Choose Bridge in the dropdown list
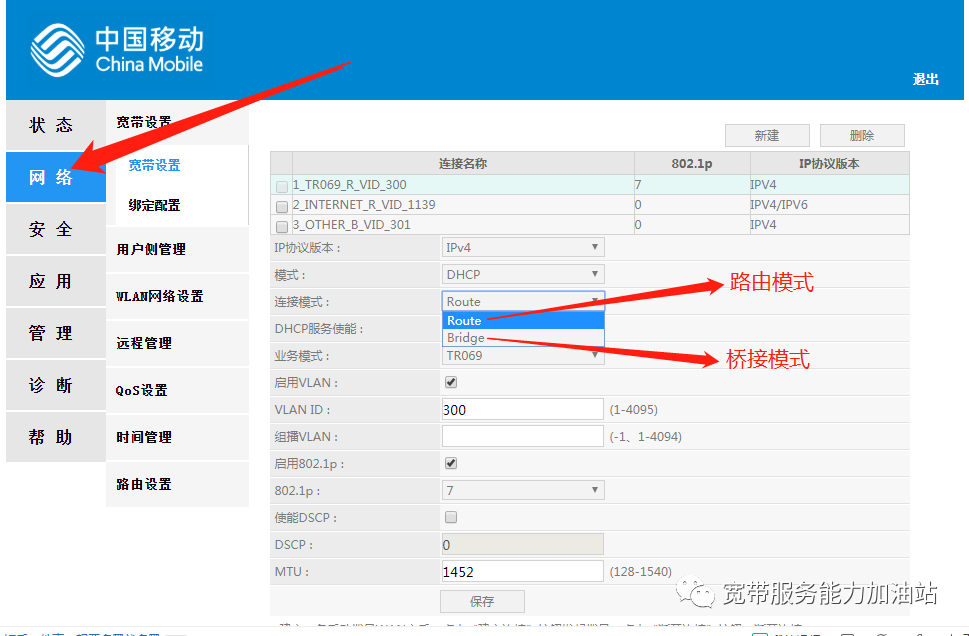The height and width of the screenshot is (636, 969). click(x=523, y=337)
